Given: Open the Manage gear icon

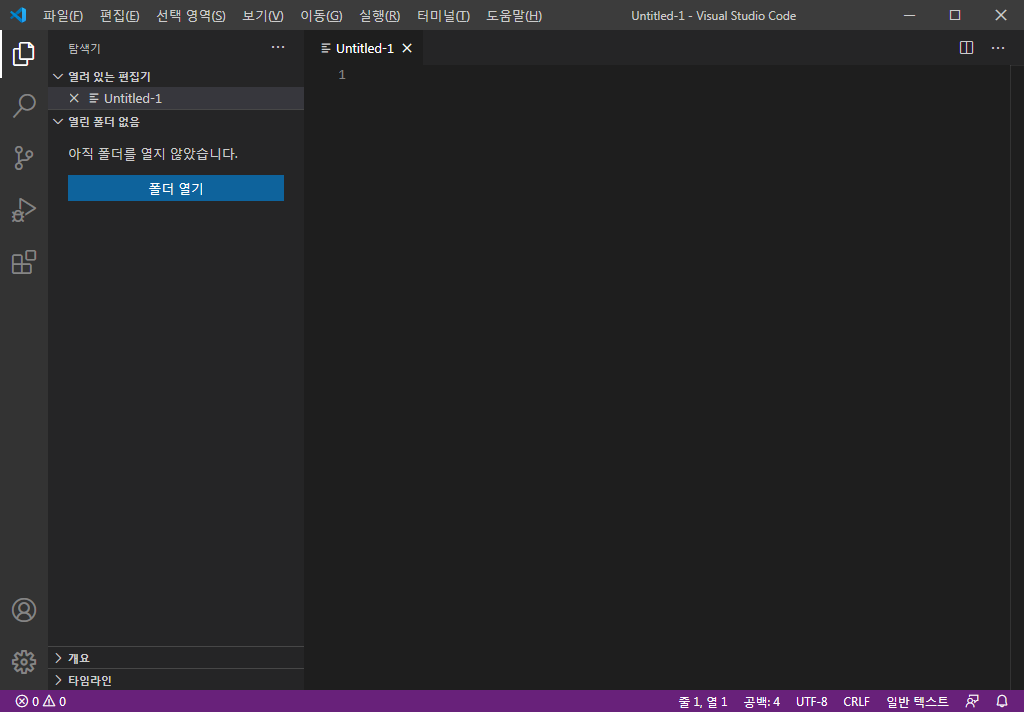Looking at the screenshot, I should click(x=24, y=662).
